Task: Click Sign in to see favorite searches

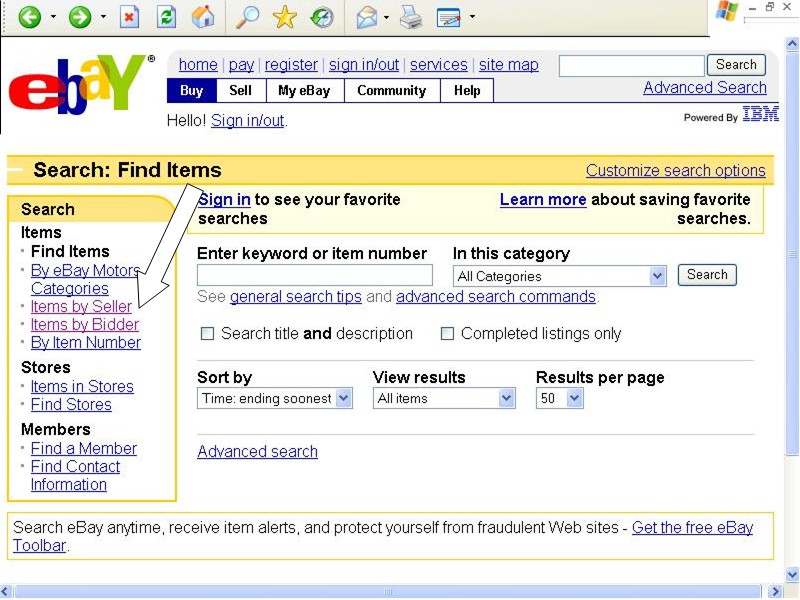Action: click(224, 199)
